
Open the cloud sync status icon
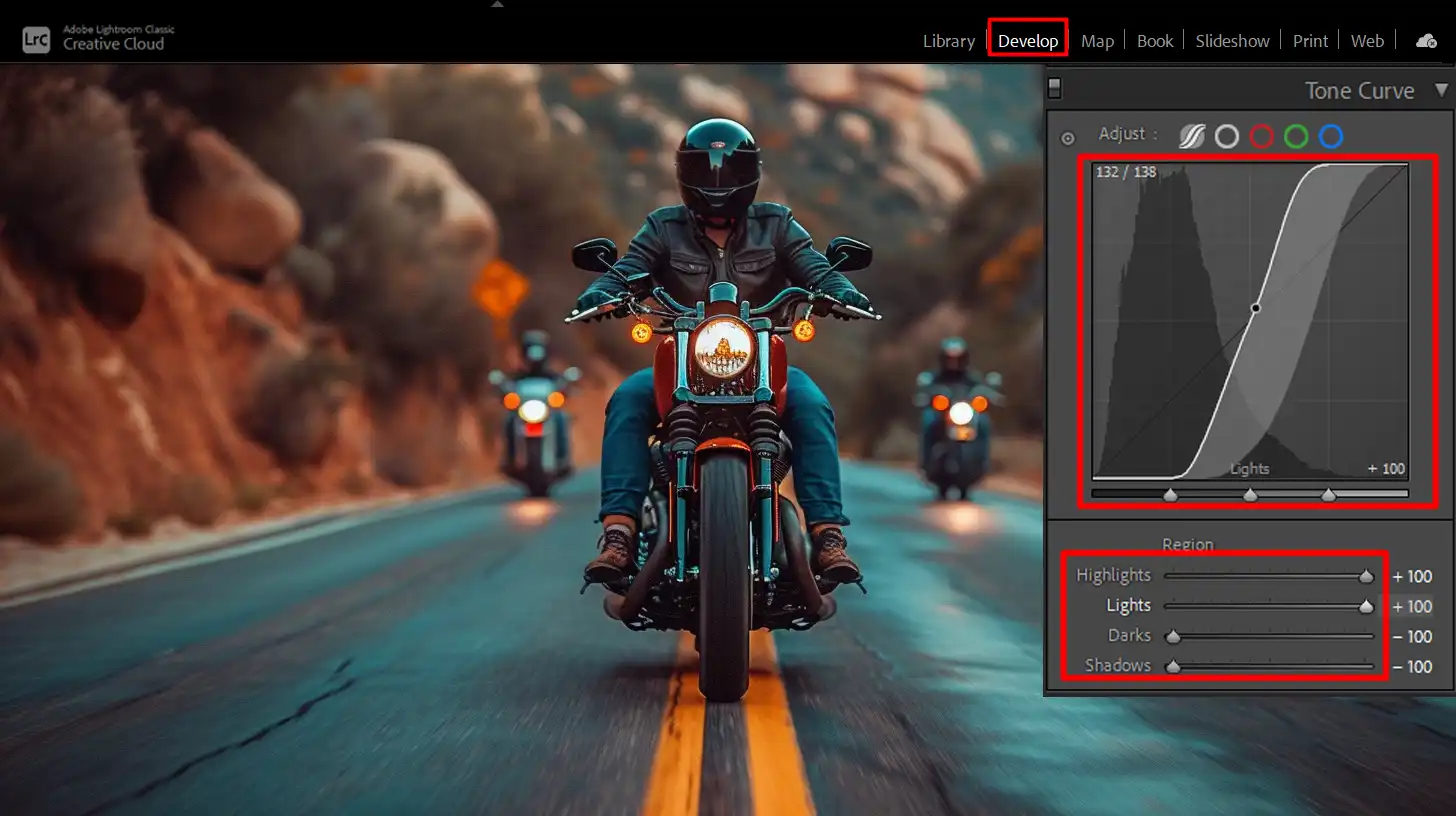click(x=1426, y=41)
